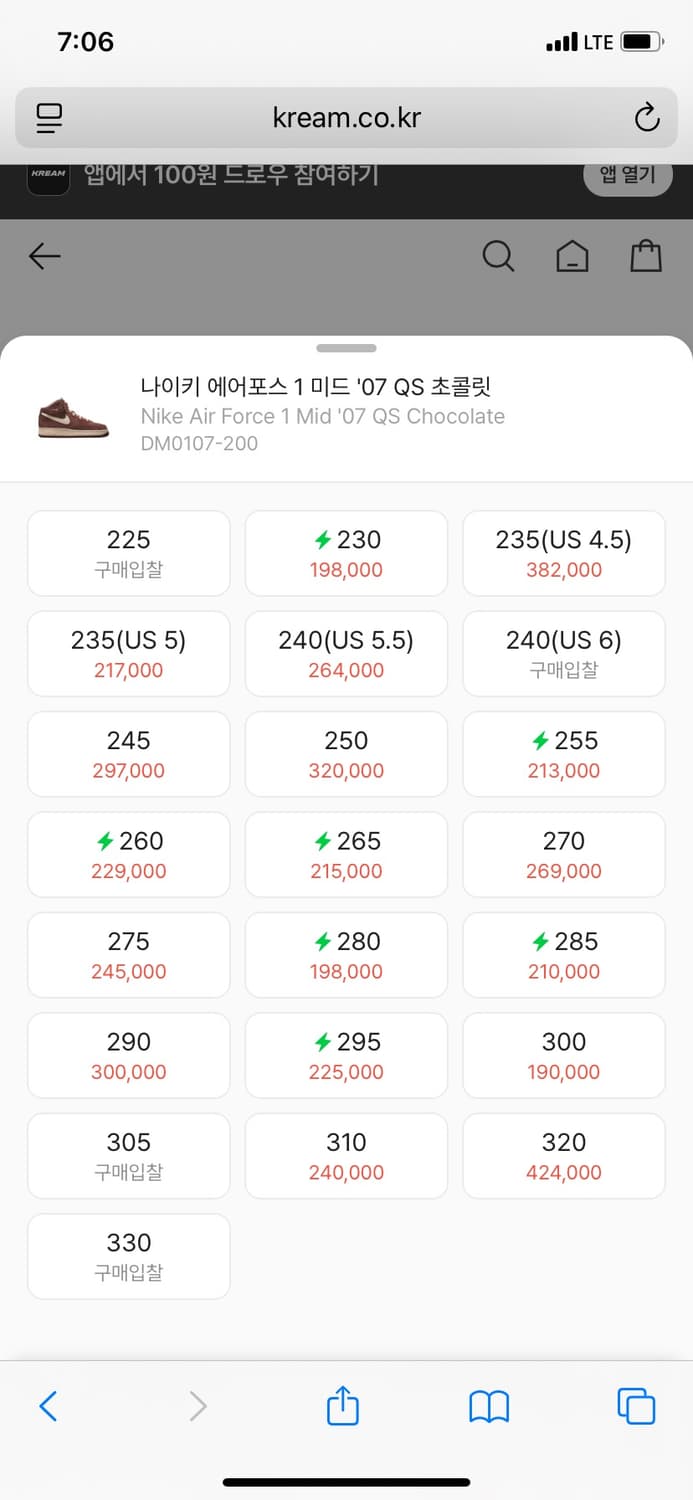Reload the page in Safari
This screenshot has height=1500, width=693.
(647, 118)
